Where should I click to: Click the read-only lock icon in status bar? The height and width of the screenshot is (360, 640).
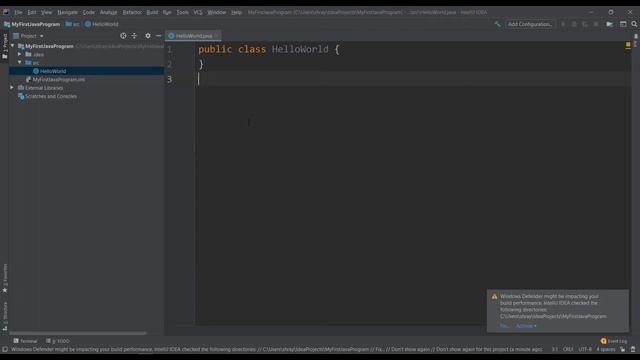tap(622, 349)
